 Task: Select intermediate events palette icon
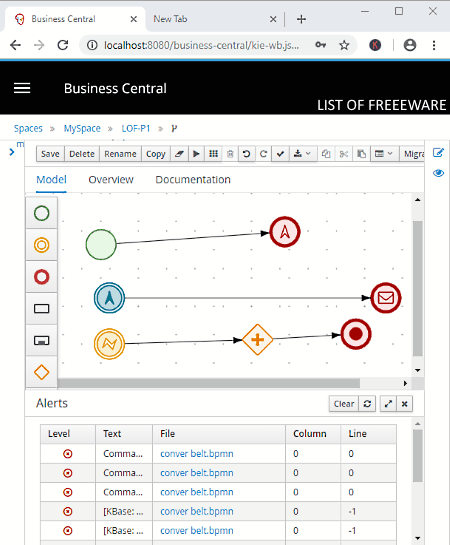point(42,245)
